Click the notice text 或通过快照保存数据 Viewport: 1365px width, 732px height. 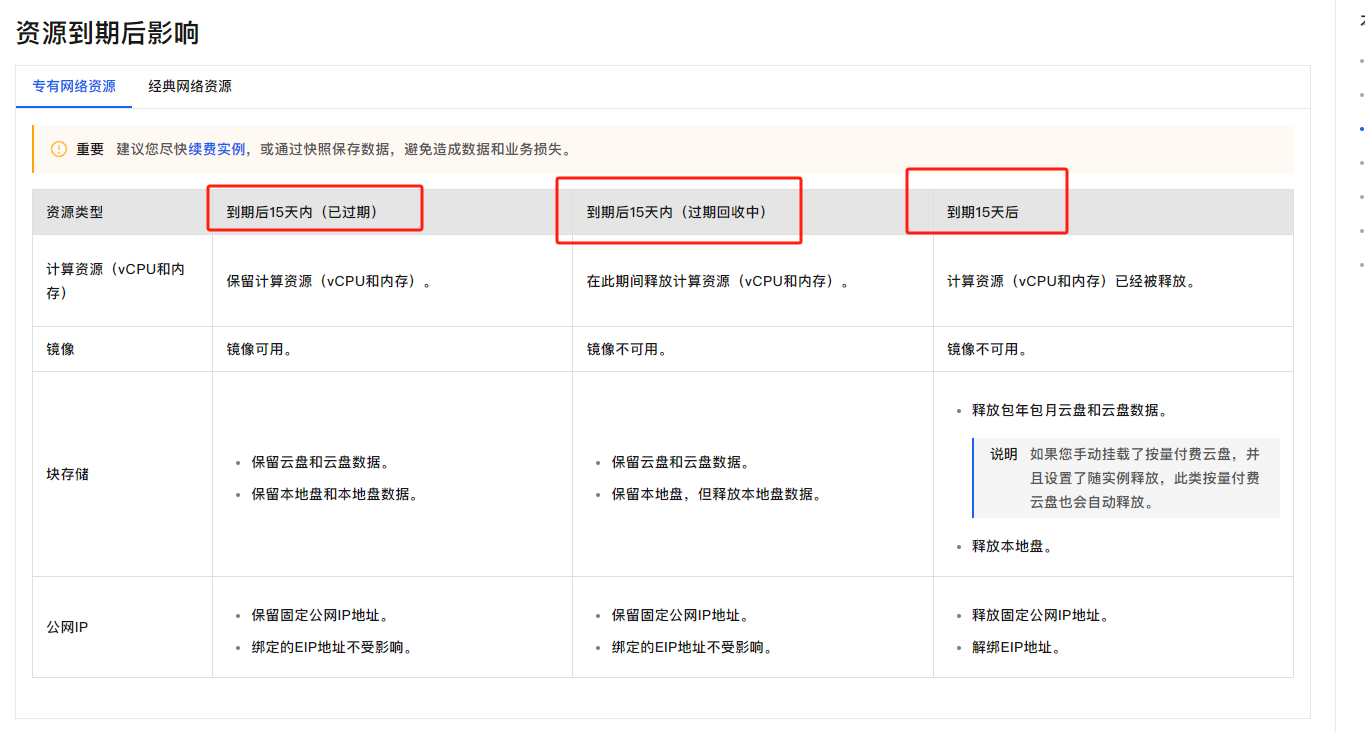(x=325, y=149)
